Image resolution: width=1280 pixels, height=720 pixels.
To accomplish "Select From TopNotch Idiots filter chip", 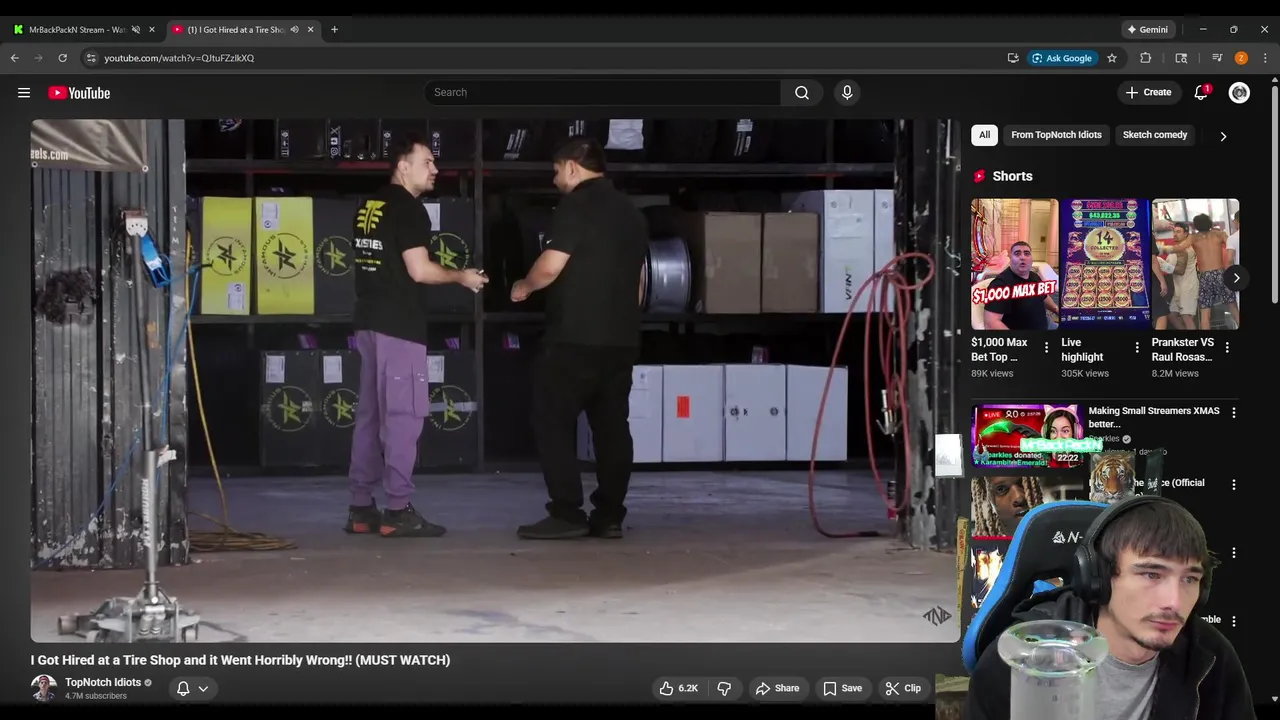I will pyautogui.click(x=1056, y=135).
